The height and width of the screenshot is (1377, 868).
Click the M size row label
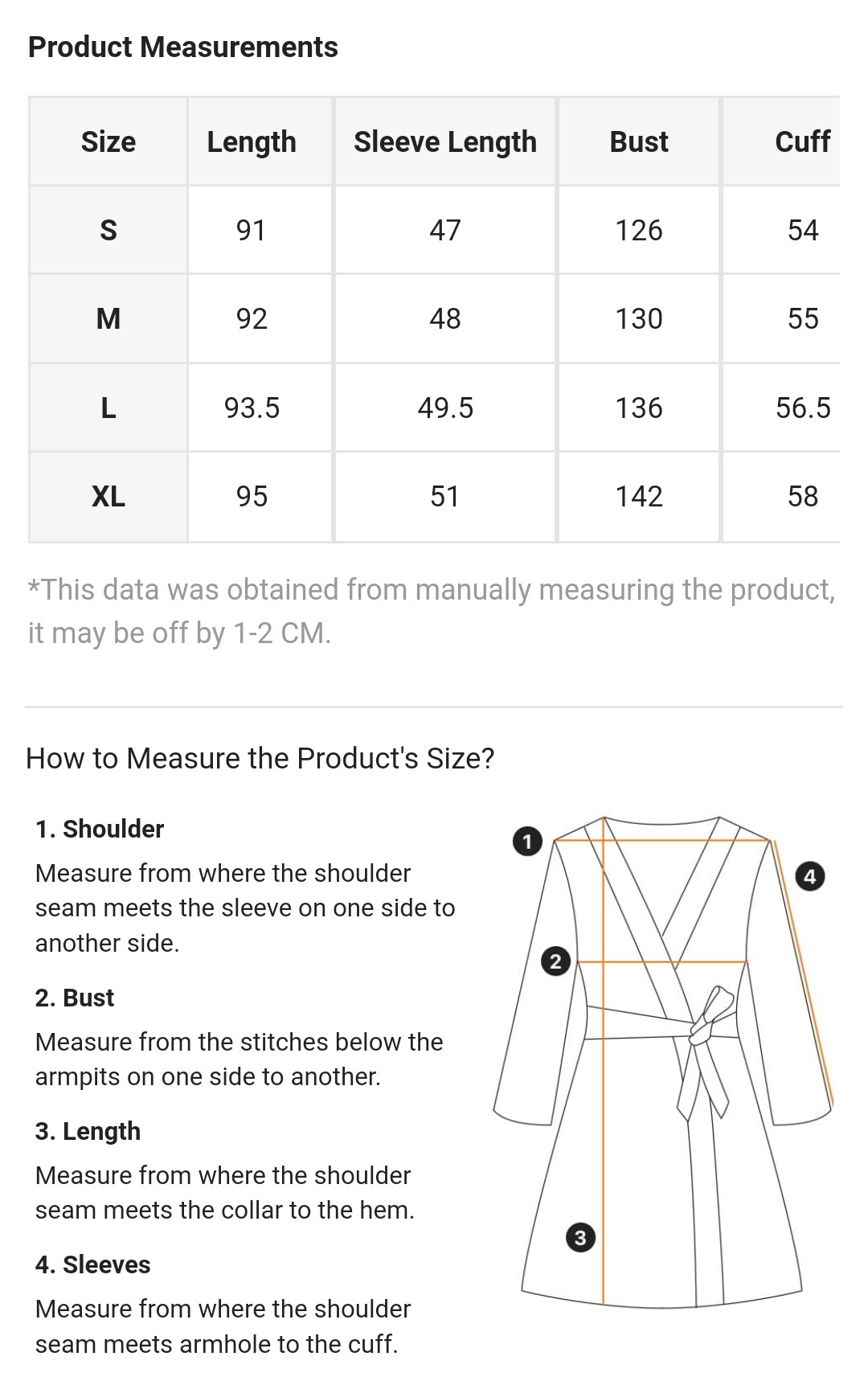point(108,319)
